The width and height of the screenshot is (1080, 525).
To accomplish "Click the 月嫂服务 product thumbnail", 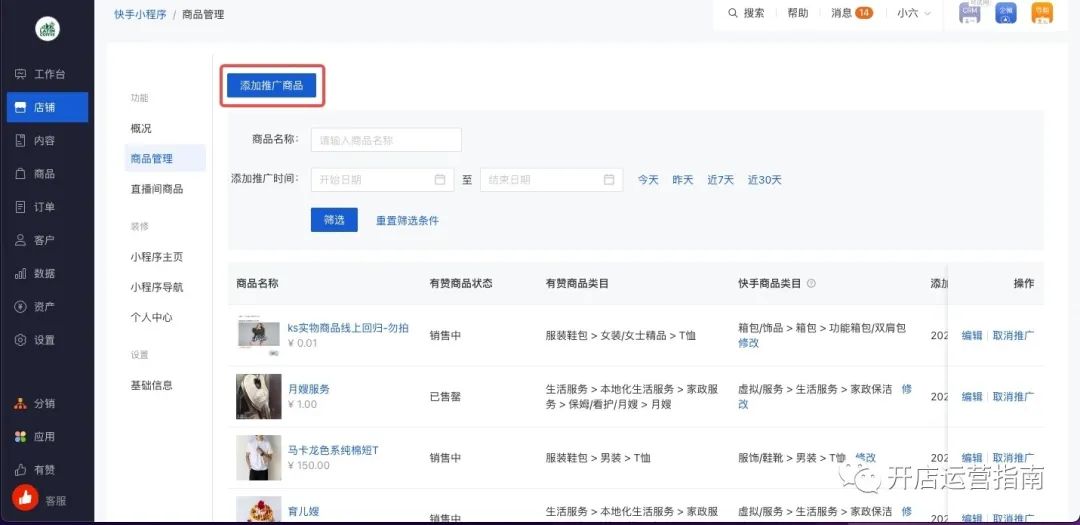I will (x=258, y=396).
